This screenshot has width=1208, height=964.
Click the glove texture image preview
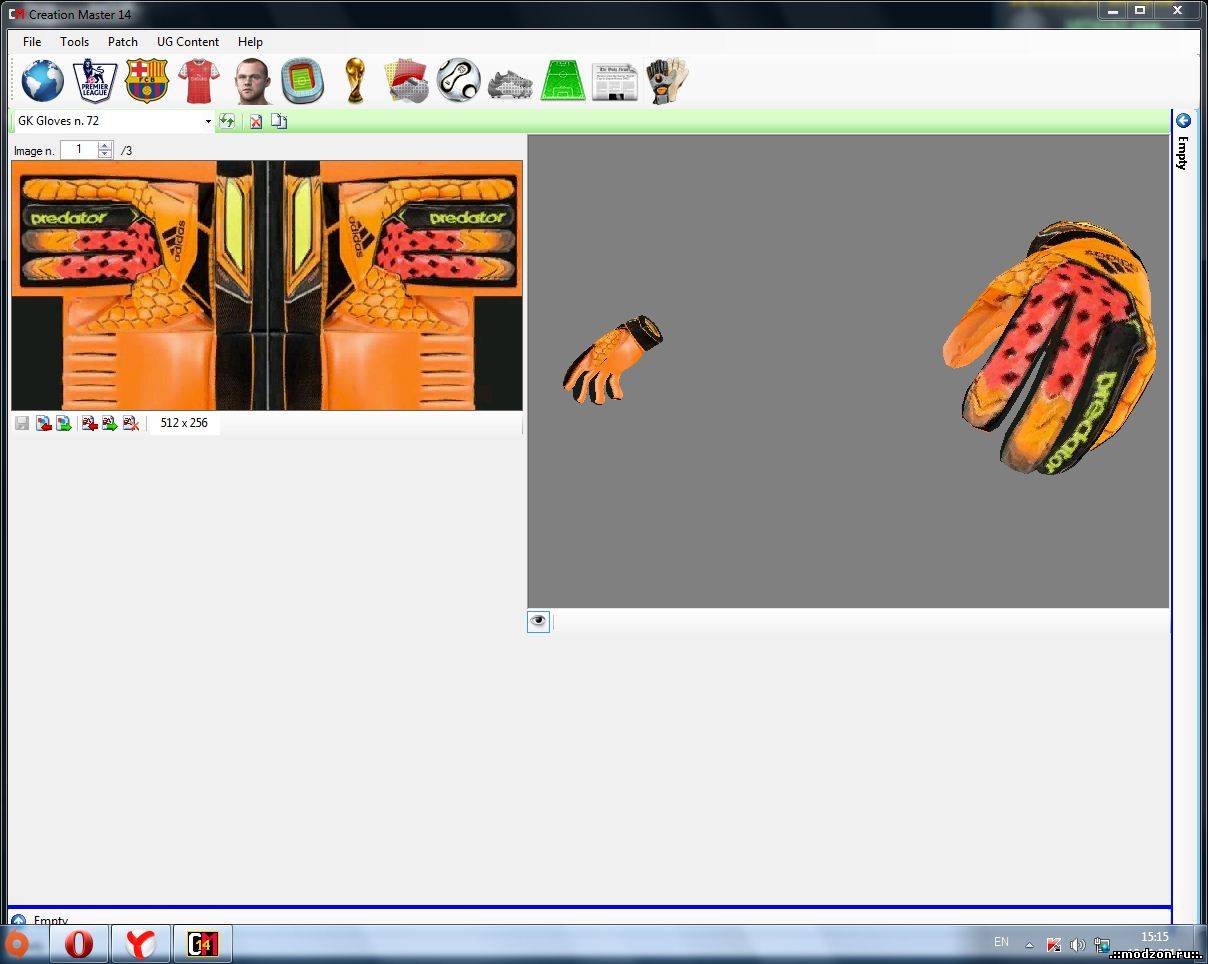click(267, 285)
